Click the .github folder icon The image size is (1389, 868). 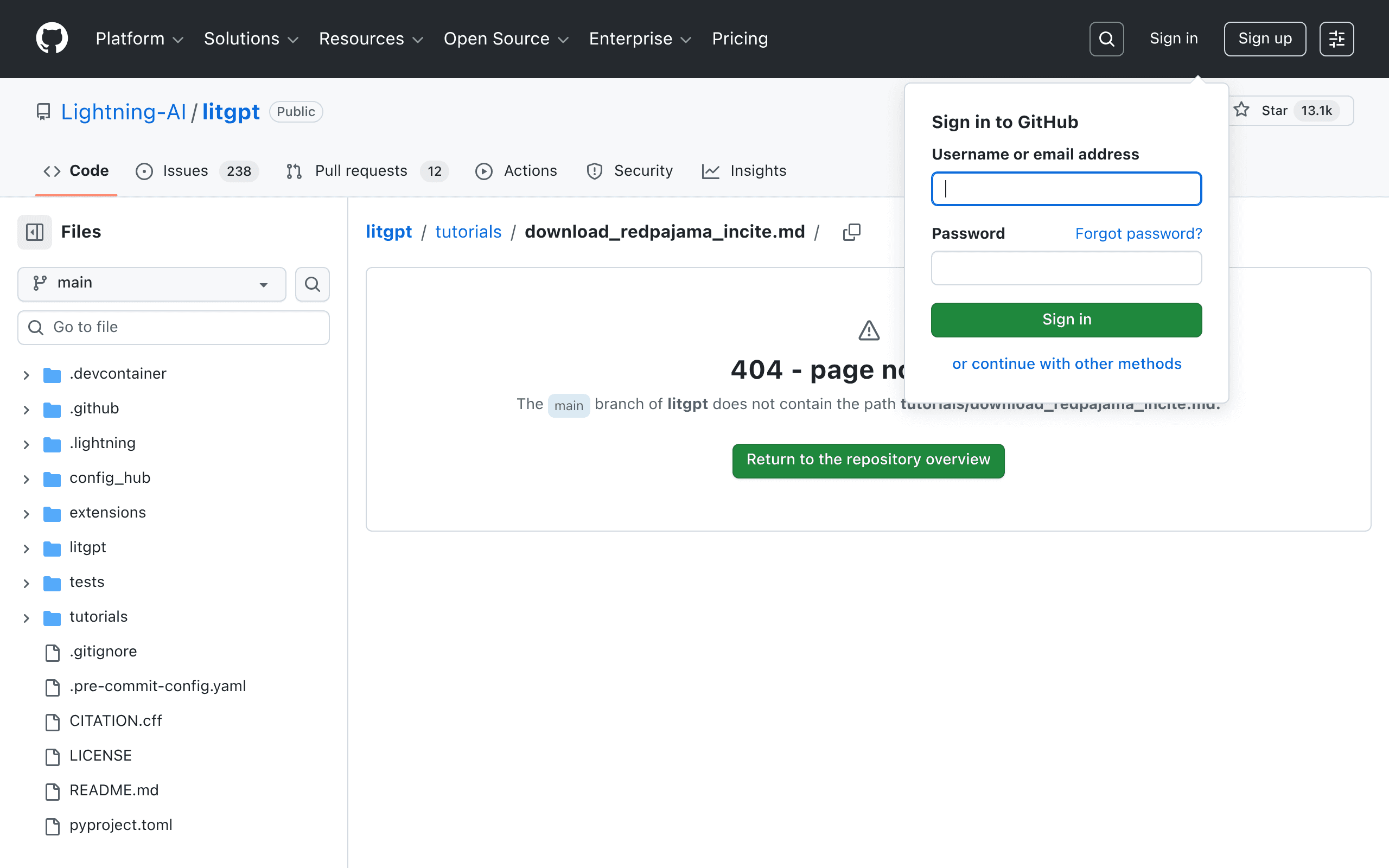52,409
